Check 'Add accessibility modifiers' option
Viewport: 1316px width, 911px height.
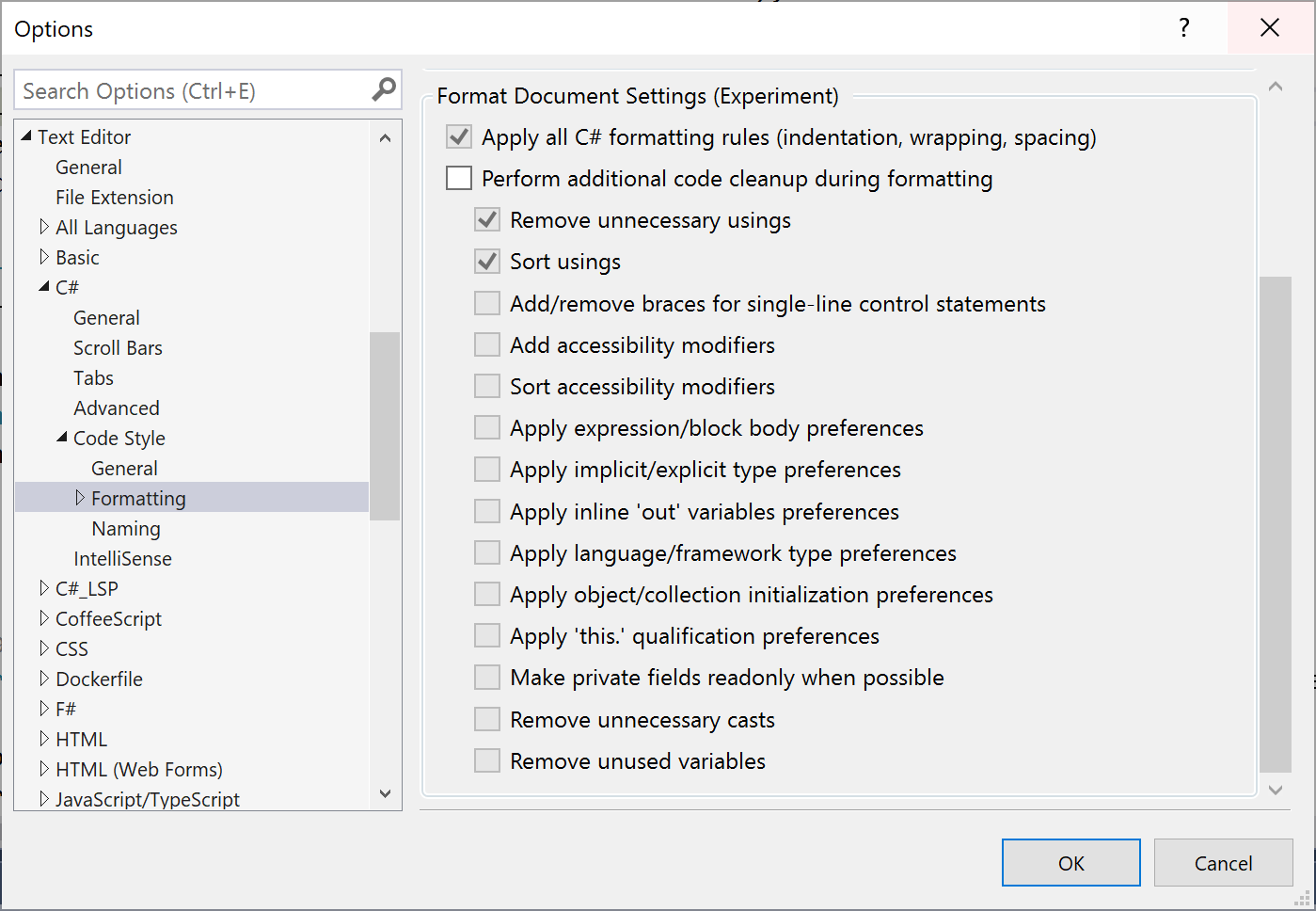pyautogui.click(x=487, y=345)
